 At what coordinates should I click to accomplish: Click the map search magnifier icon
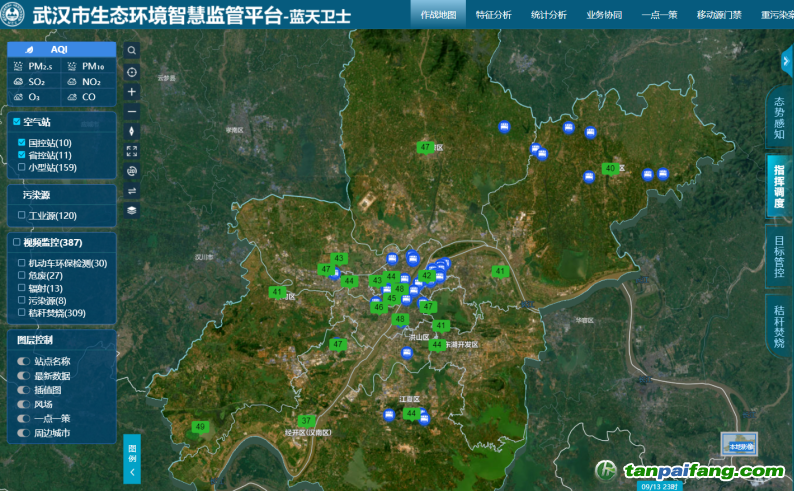click(132, 50)
